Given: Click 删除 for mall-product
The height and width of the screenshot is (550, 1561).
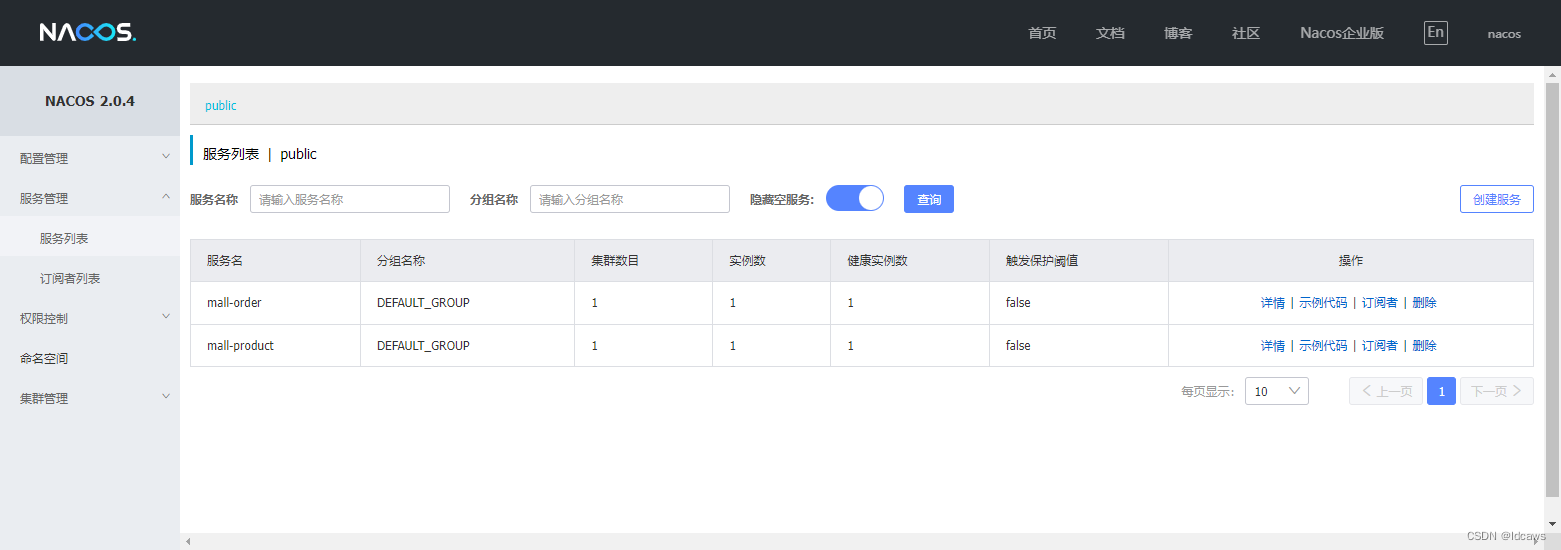Looking at the screenshot, I should pyautogui.click(x=1424, y=346).
